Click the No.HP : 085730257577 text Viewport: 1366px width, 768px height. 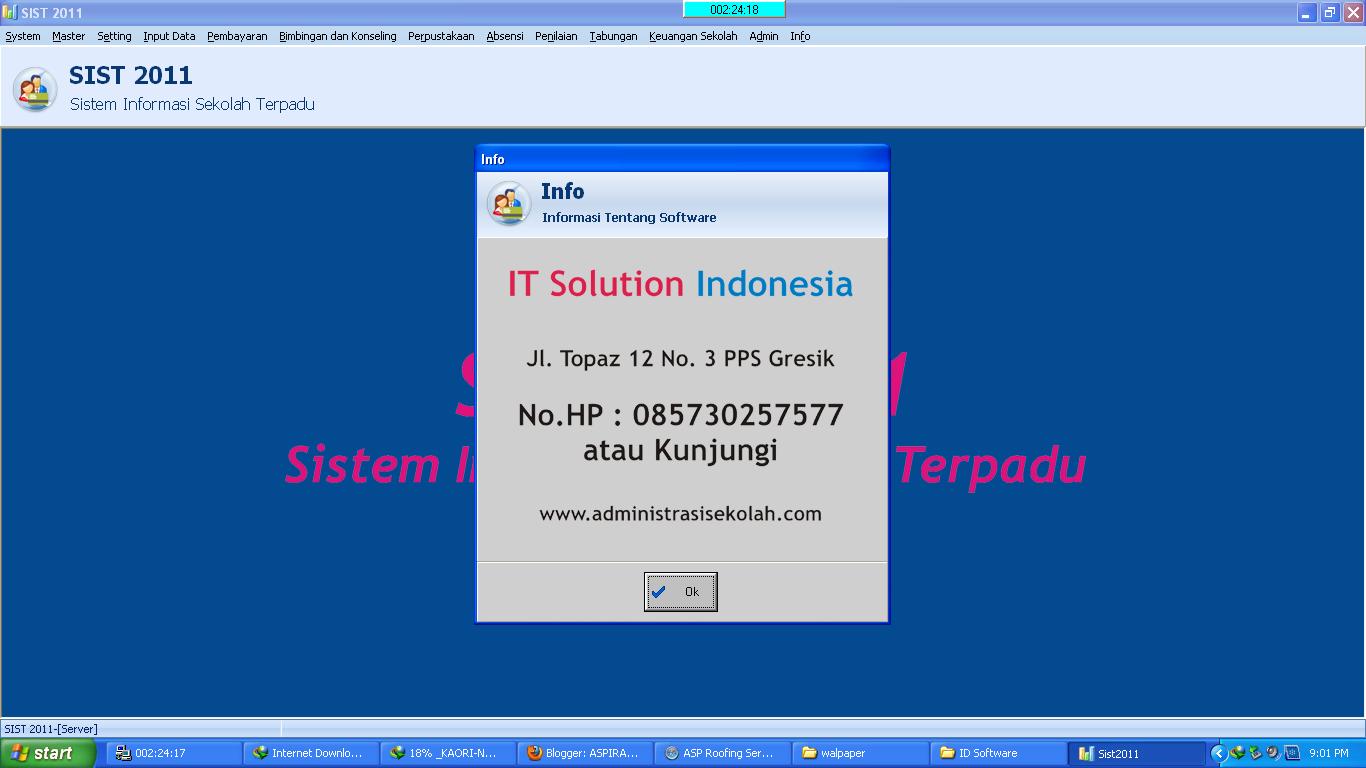680,415
